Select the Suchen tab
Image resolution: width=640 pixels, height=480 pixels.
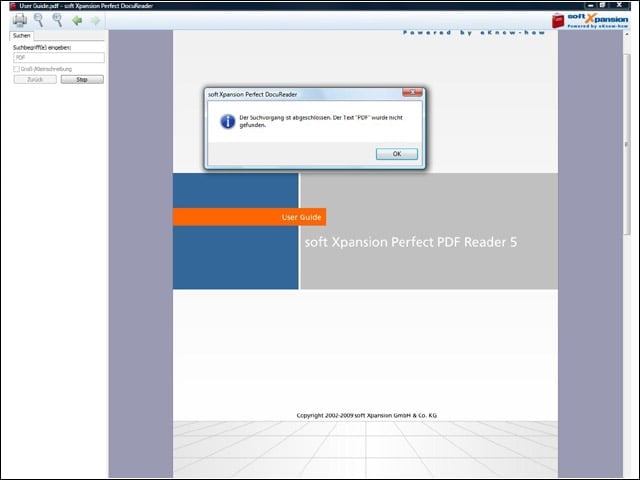tap(22, 36)
